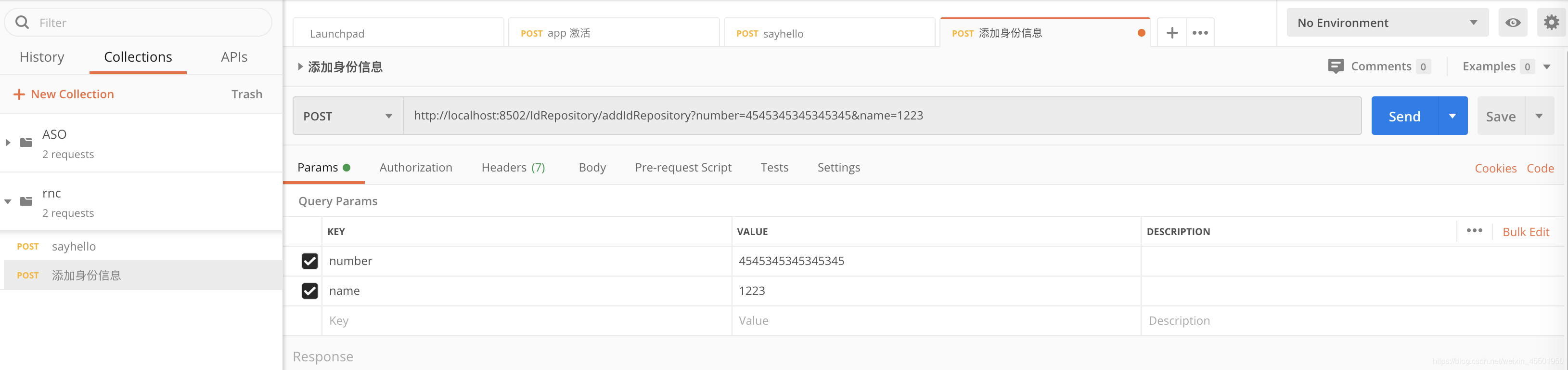Open the Cookies link
Image resolution: width=1568 pixels, height=370 pixels.
(x=1495, y=168)
